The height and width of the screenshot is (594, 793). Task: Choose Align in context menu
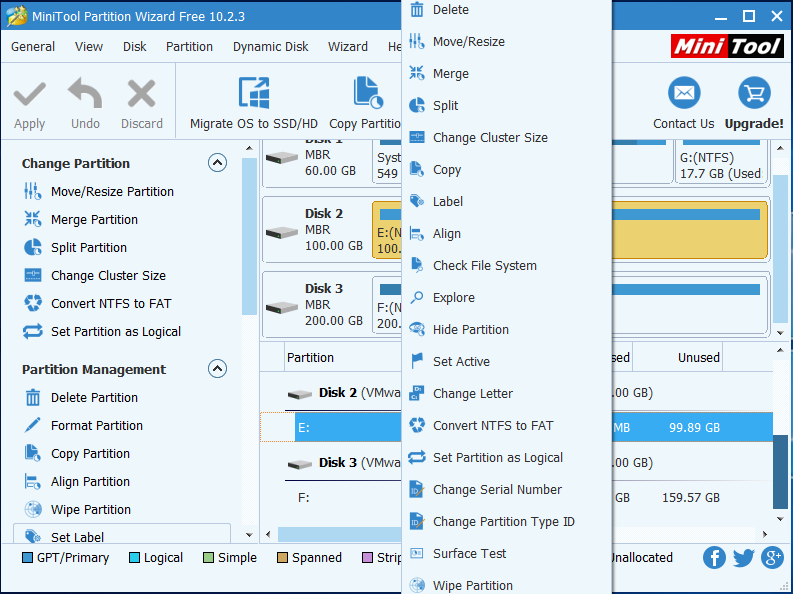click(506, 234)
